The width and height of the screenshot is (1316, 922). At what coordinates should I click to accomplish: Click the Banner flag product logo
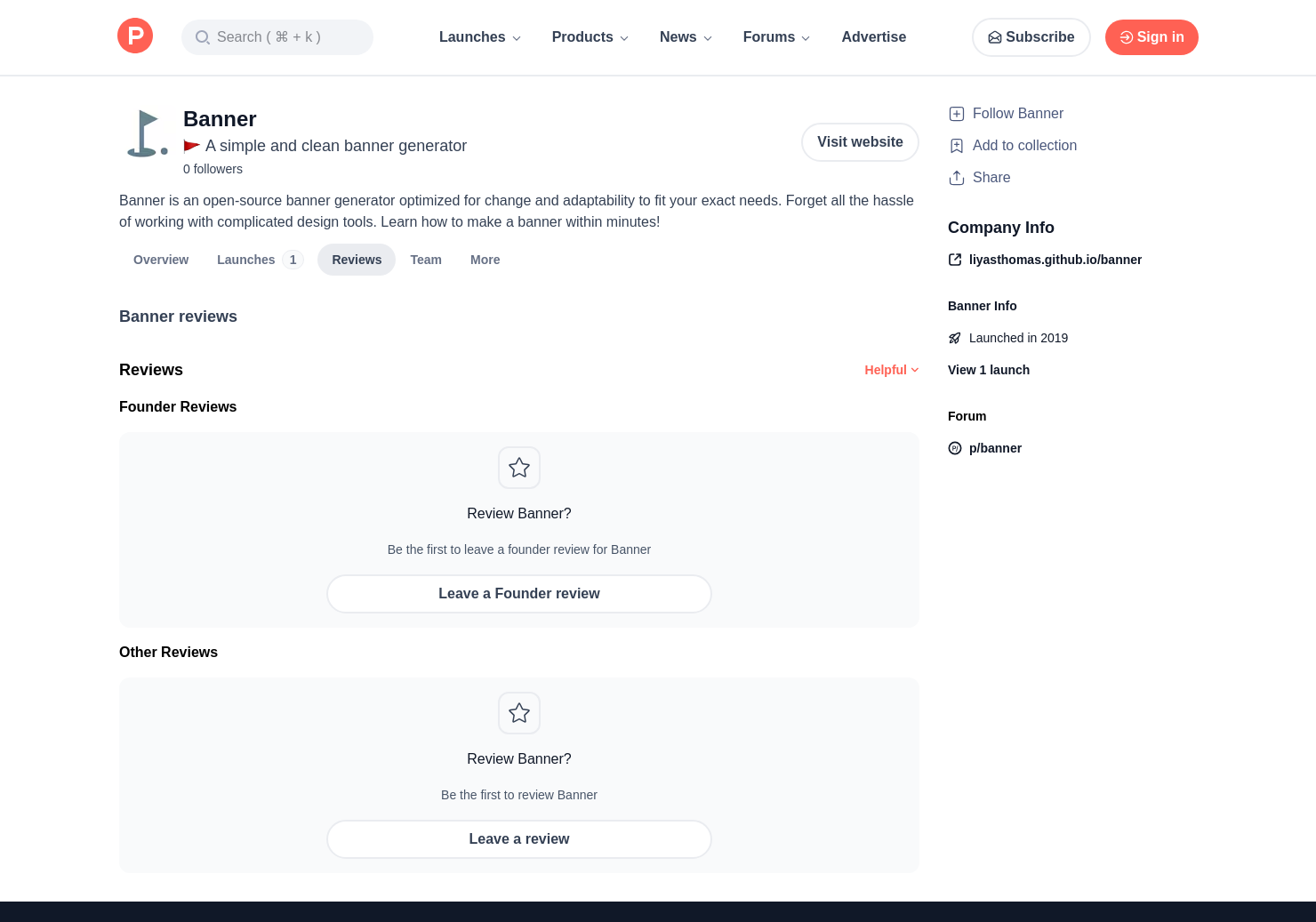click(146, 133)
